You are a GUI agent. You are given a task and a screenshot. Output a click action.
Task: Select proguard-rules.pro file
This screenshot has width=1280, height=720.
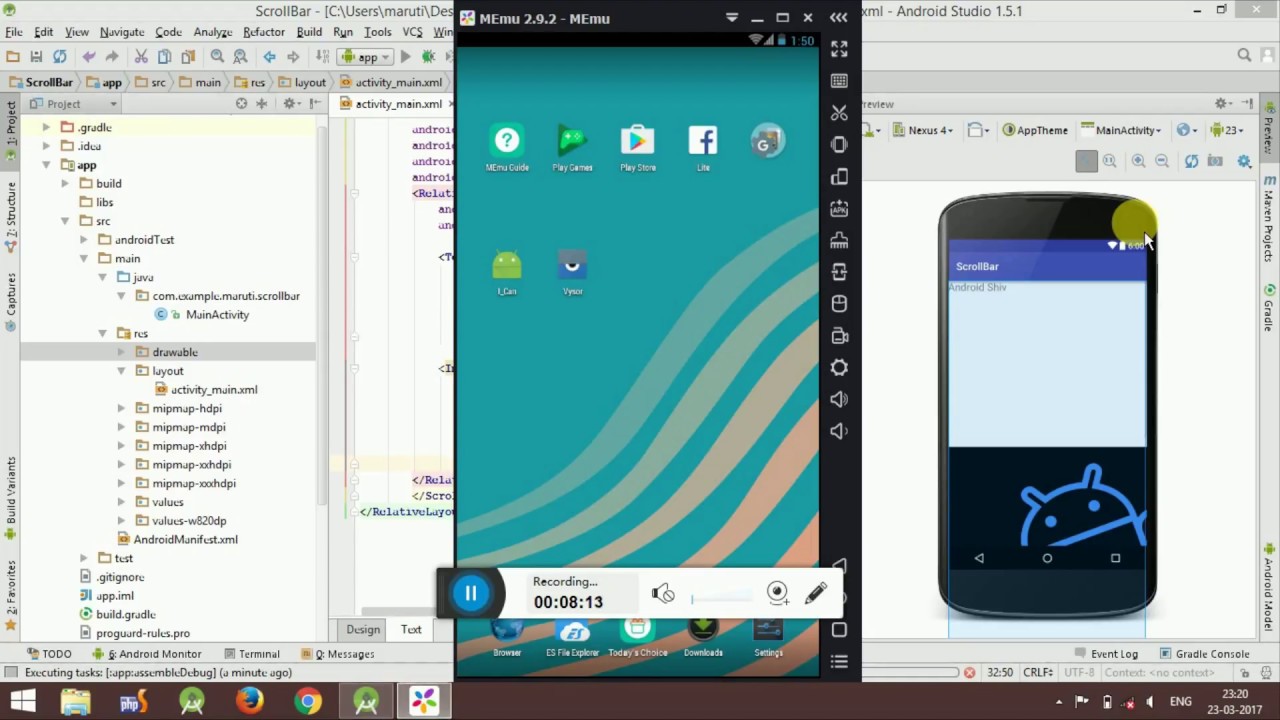pos(142,633)
